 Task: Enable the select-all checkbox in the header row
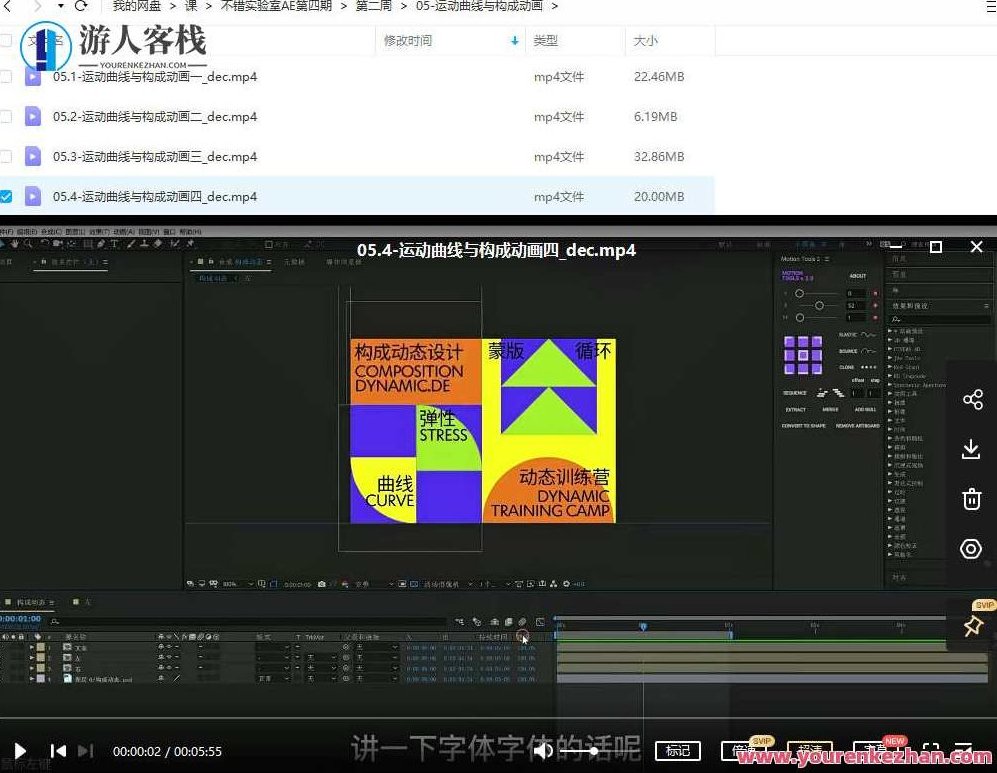click(7, 40)
